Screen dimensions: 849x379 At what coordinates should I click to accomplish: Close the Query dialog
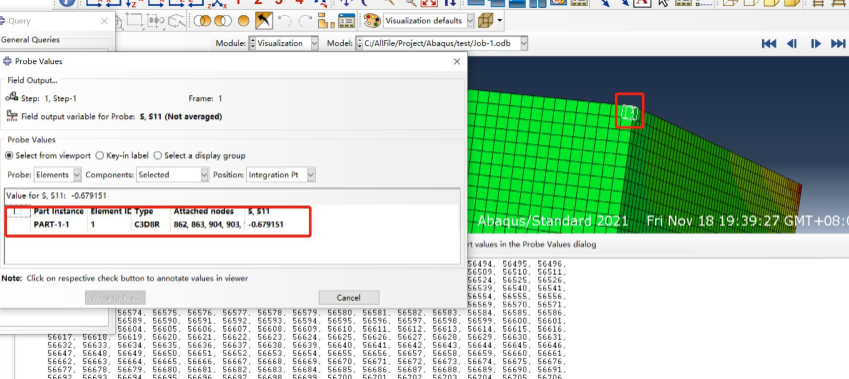click(105, 21)
